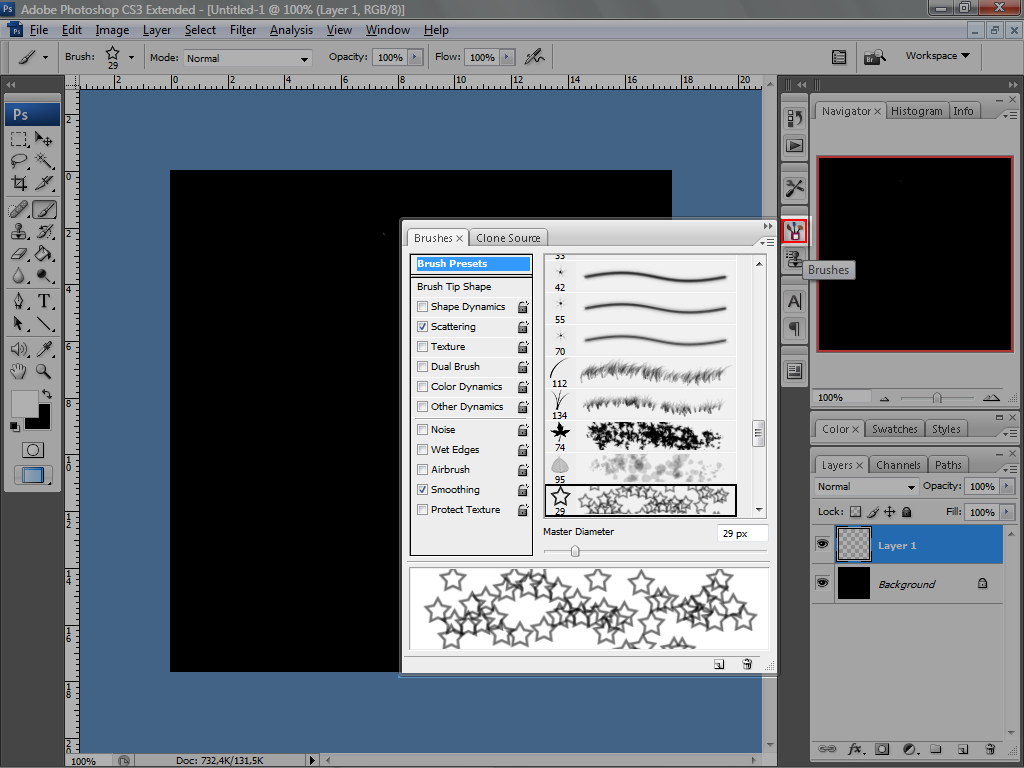The width and height of the screenshot is (1024, 768).
Task: Enable airbrush capabilities in options bar
Action: point(536,57)
